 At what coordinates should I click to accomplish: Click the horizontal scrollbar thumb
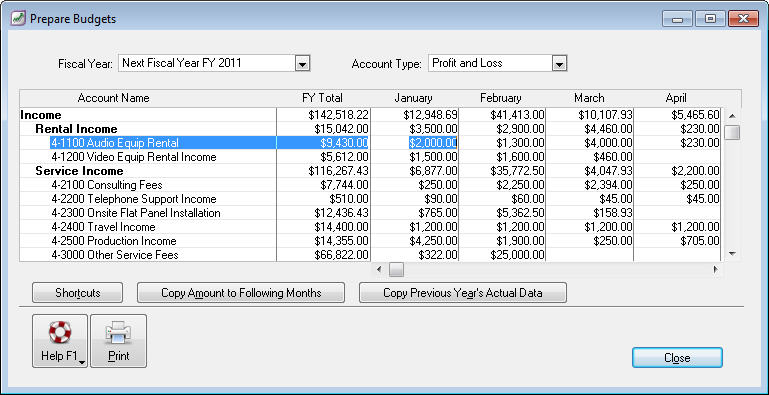coord(396,269)
